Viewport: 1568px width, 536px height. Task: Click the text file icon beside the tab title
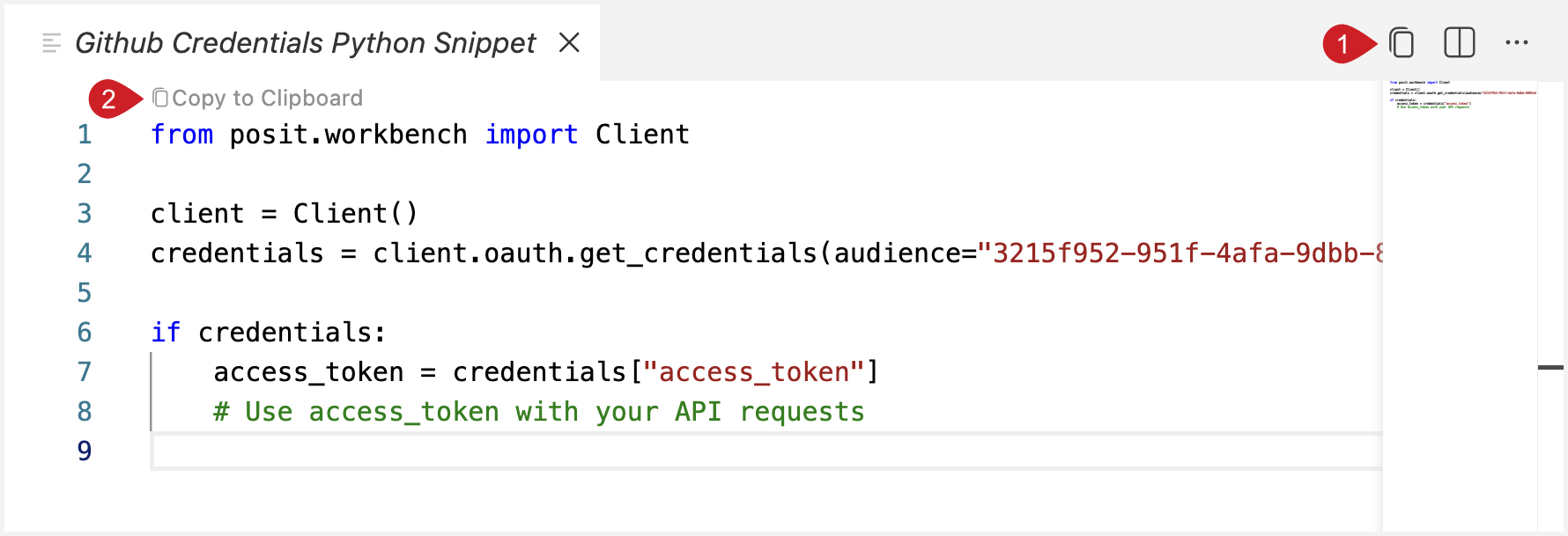51,43
